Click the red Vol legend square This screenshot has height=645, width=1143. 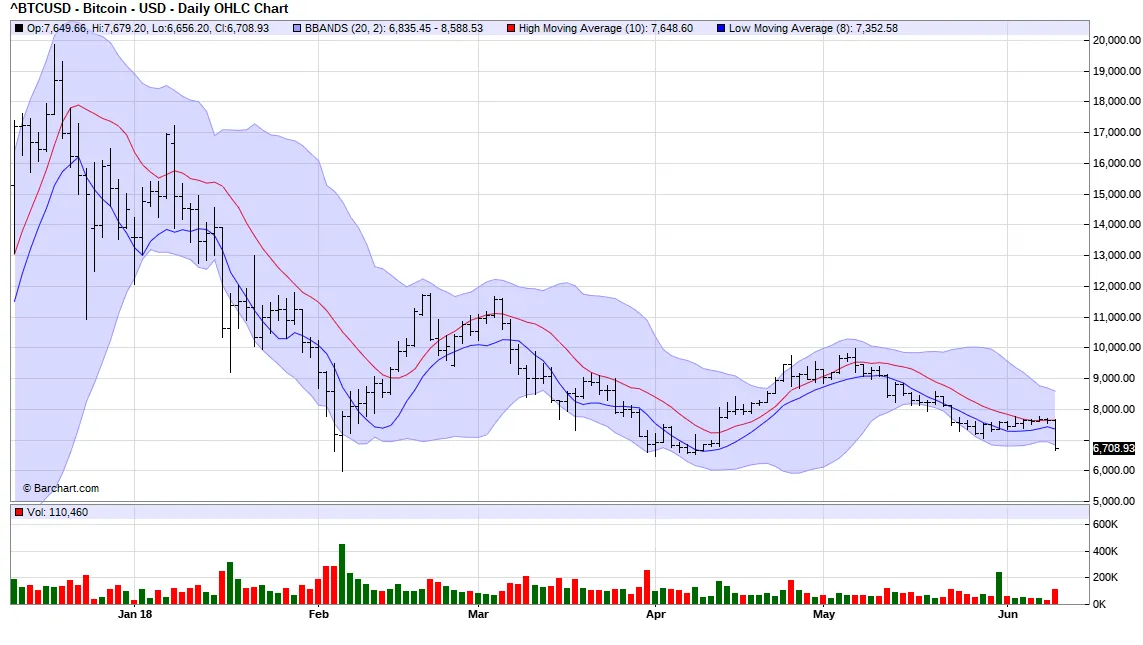pos(19,512)
